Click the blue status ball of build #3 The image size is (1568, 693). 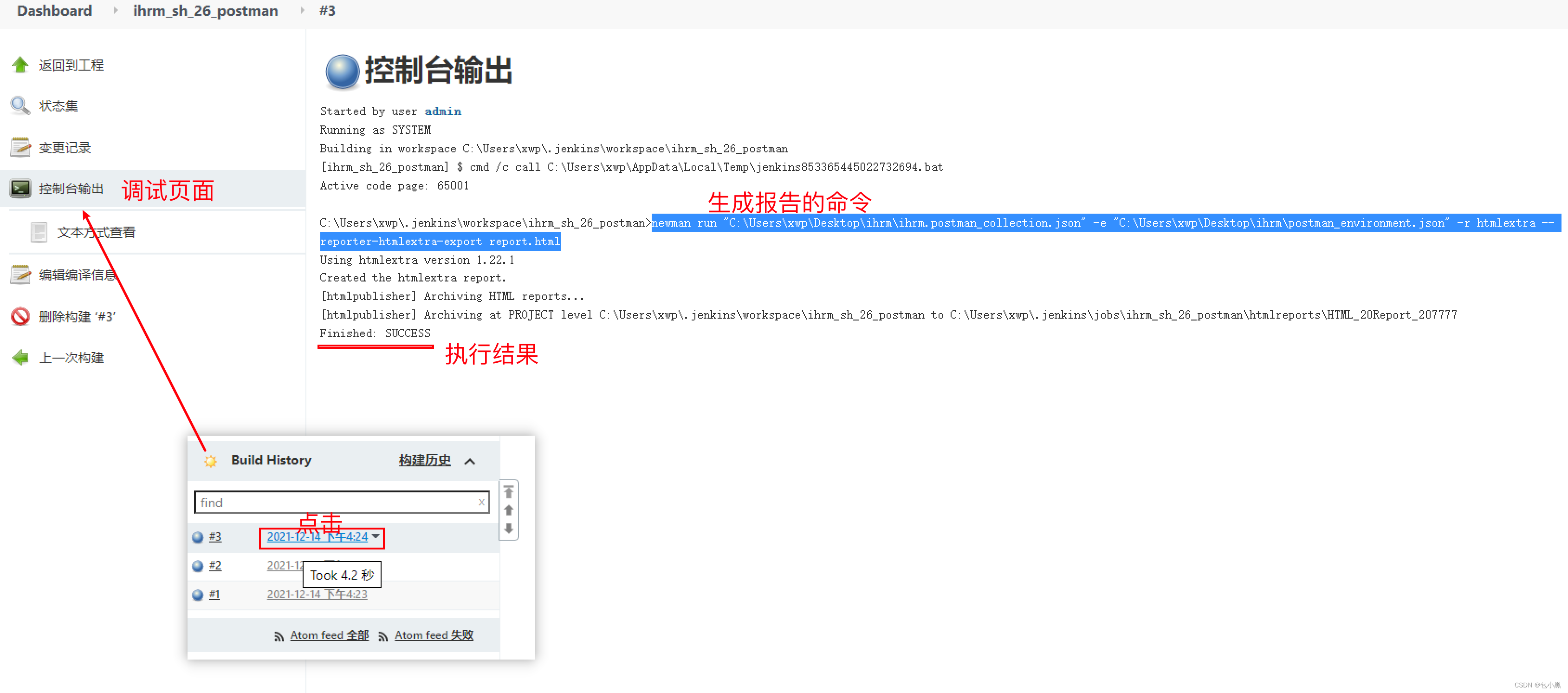(198, 537)
